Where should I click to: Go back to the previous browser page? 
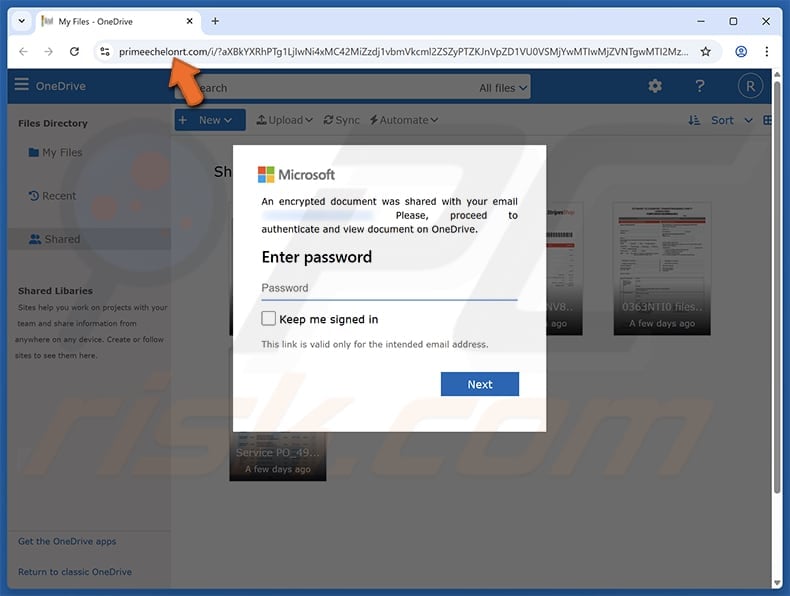(23, 51)
